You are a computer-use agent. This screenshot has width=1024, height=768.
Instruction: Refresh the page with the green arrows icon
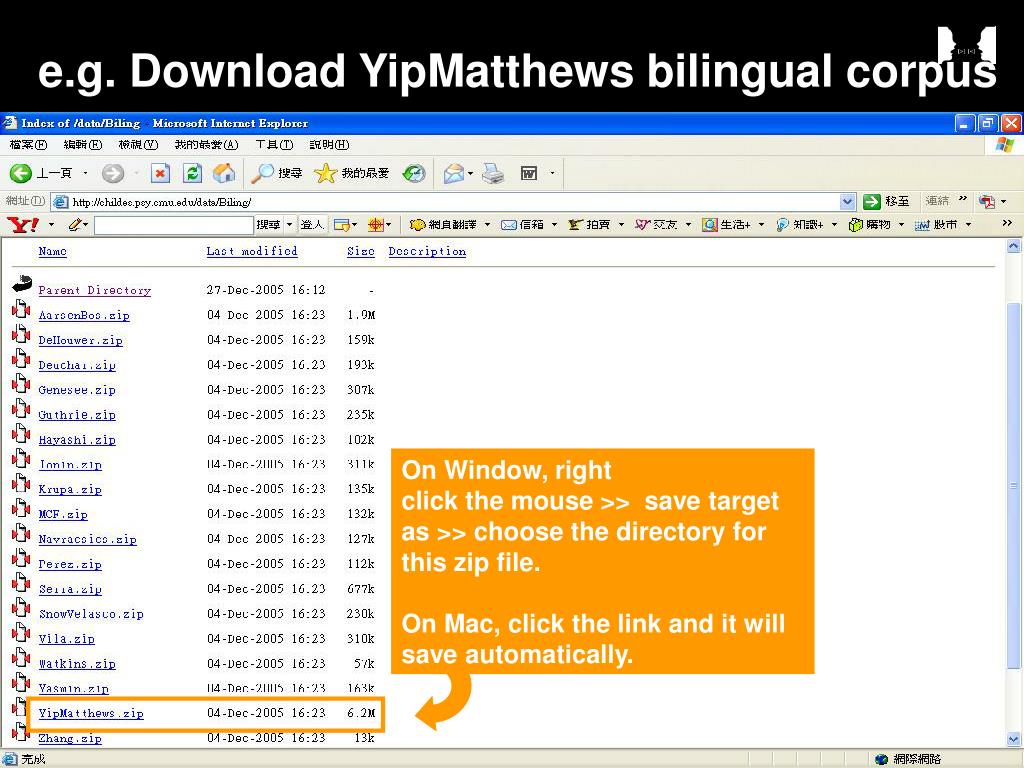(x=192, y=173)
